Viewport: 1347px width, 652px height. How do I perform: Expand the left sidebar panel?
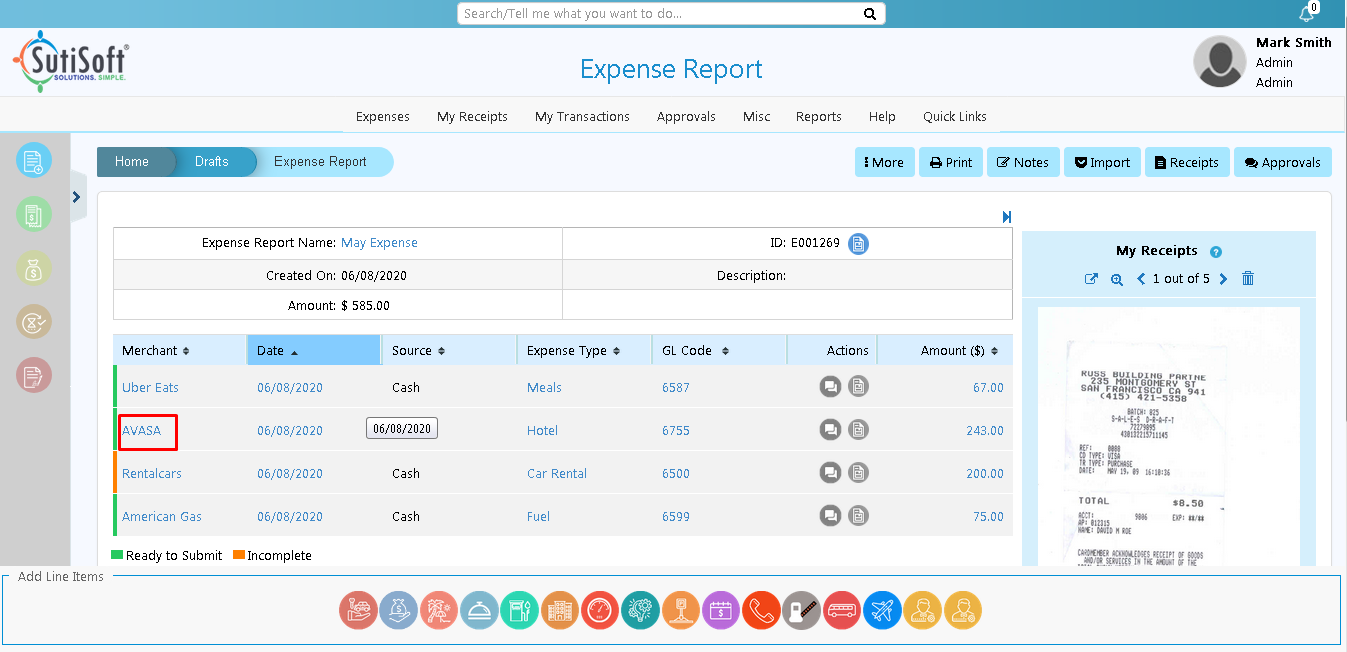[77, 197]
